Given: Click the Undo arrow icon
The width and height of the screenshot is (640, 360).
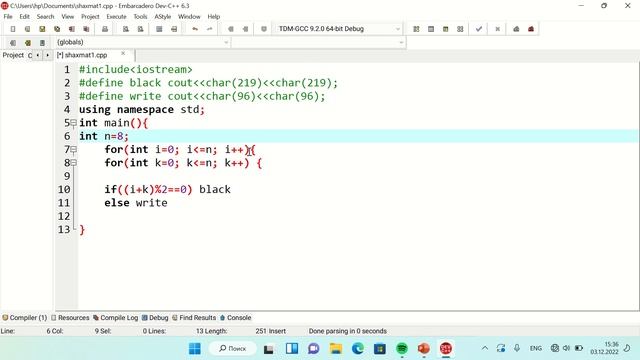Looking at the screenshot, I should [195, 29].
